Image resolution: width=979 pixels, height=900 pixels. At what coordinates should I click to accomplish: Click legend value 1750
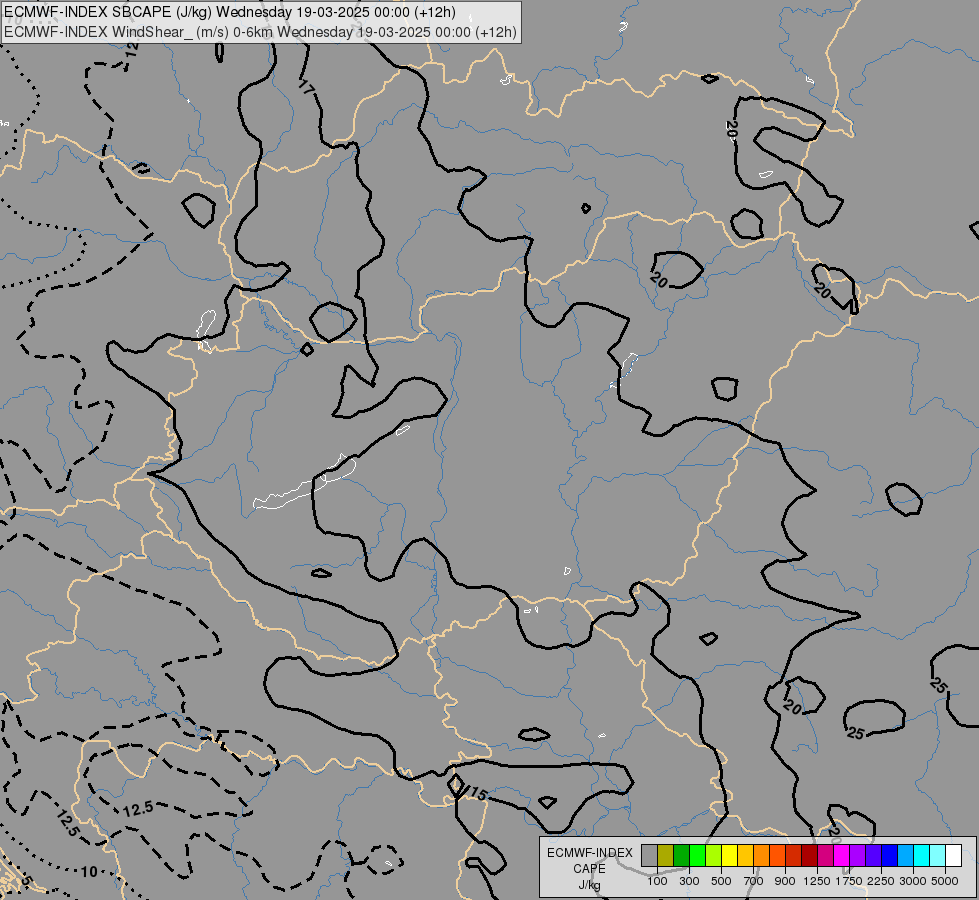849,881
